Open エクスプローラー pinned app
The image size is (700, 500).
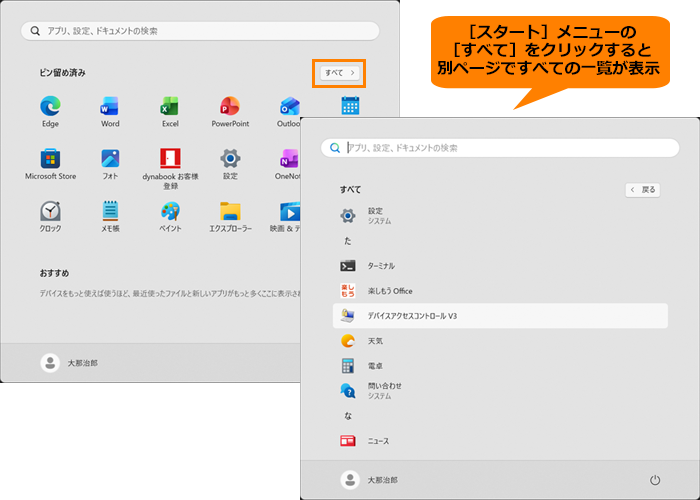coord(230,217)
